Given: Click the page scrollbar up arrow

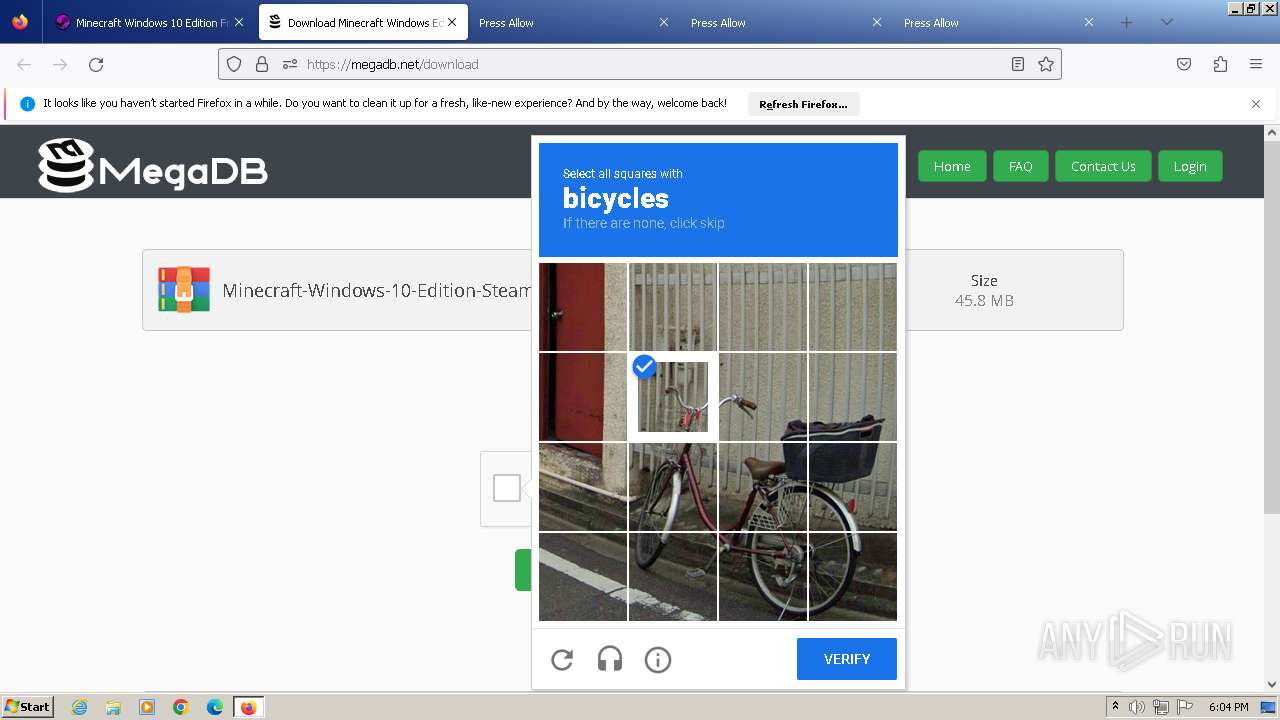Looking at the screenshot, I should (x=1272, y=132).
